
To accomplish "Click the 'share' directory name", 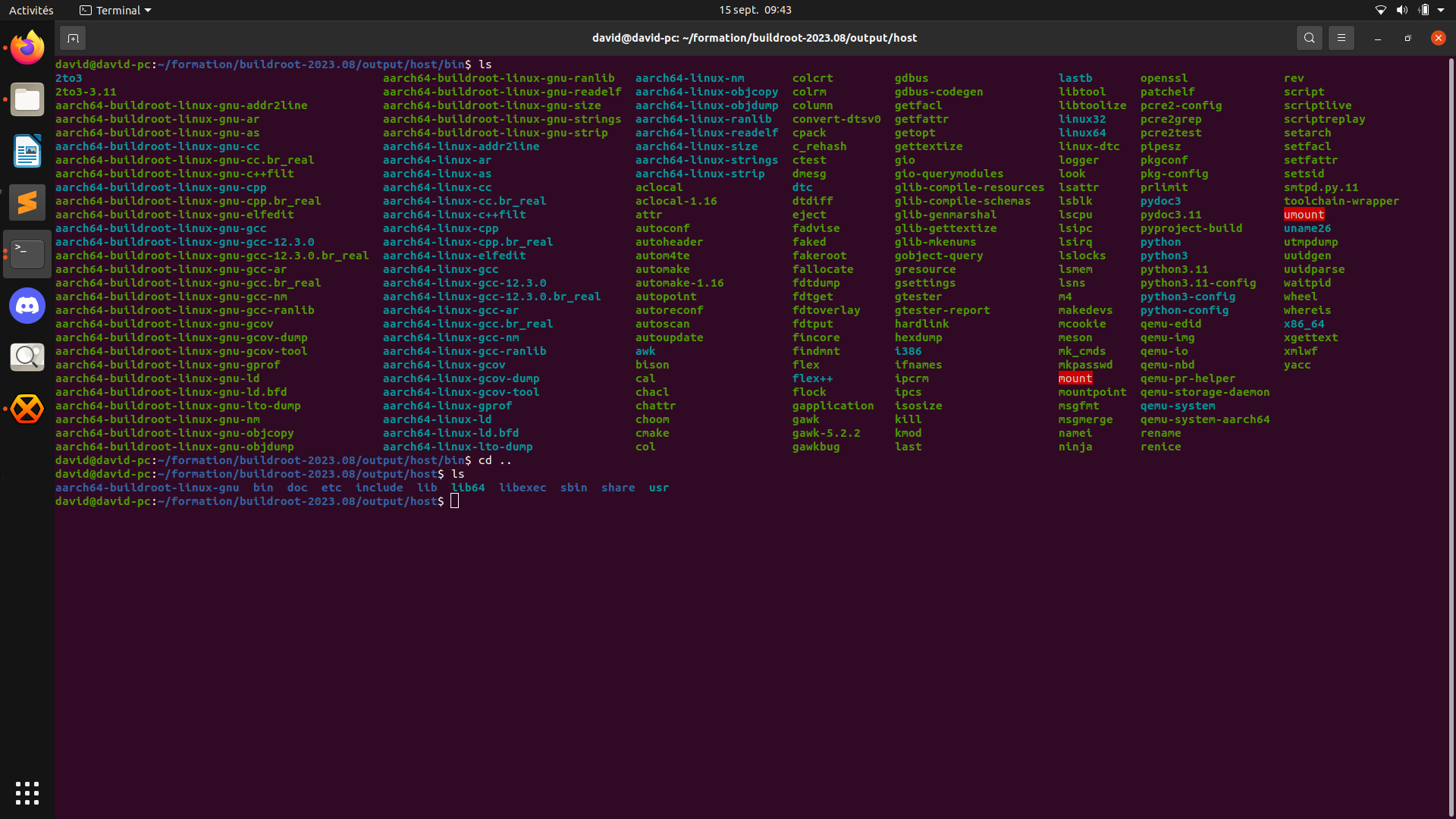I will (618, 488).
